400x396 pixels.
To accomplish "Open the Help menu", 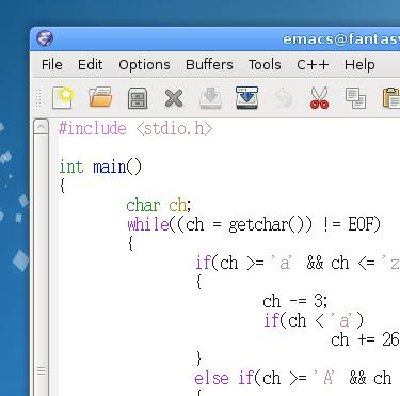I will pos(360,65).
